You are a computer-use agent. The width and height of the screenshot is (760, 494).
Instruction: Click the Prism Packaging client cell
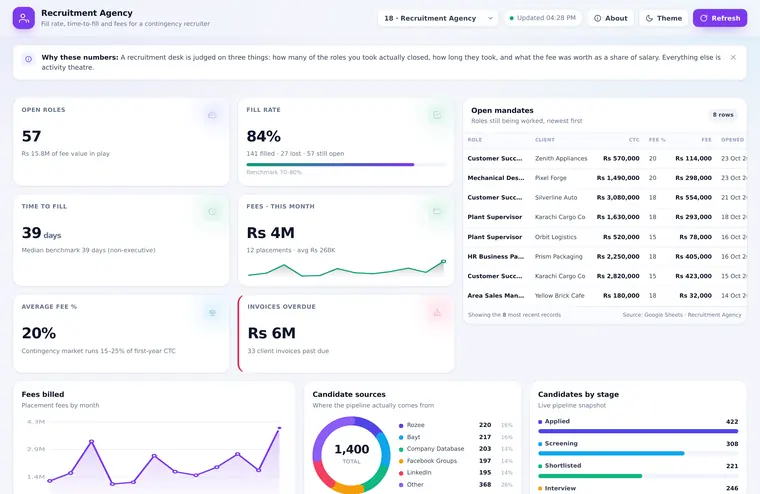pos(558,256)
